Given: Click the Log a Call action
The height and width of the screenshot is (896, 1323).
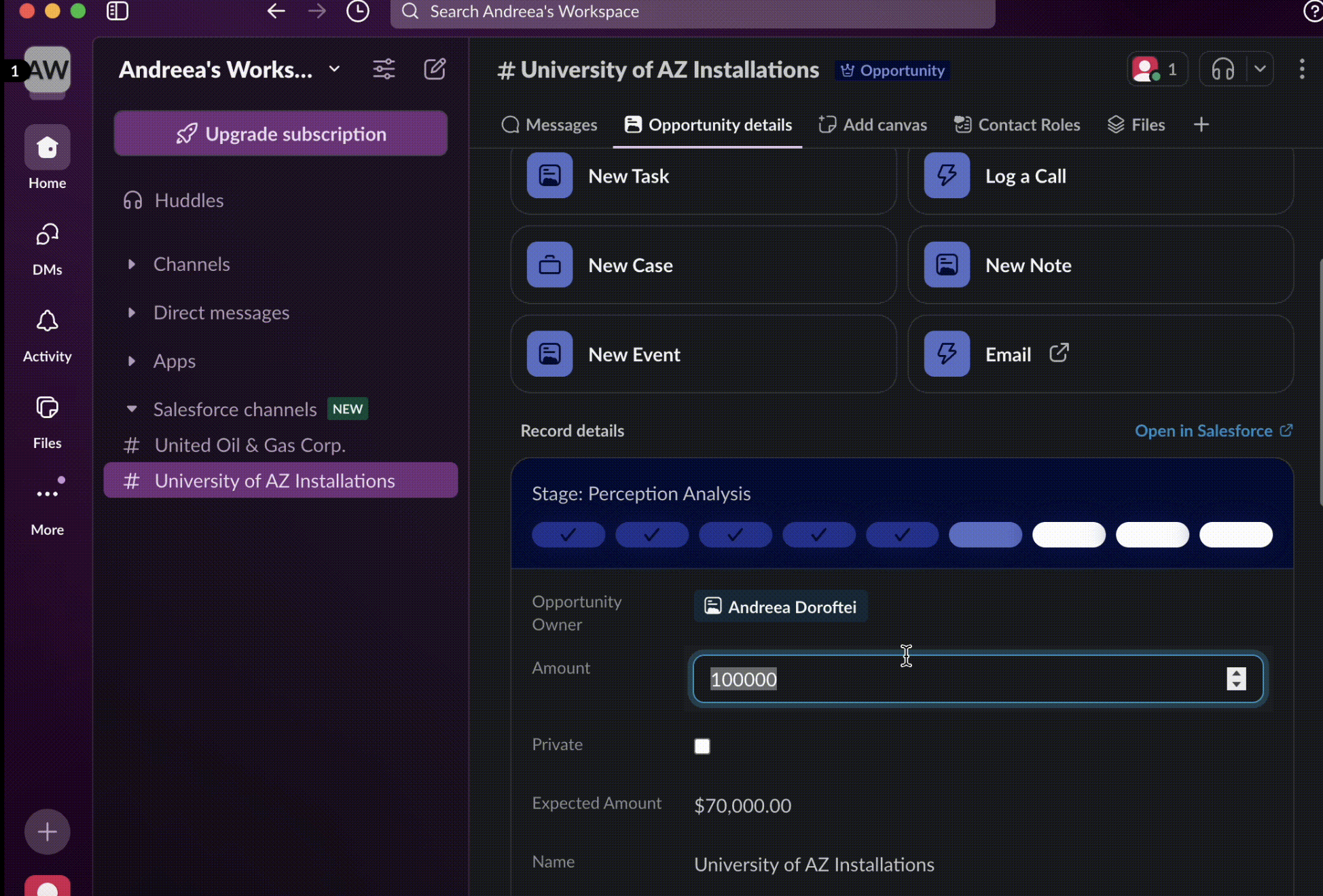Looking at the screenshot, I should point(1100,177).
